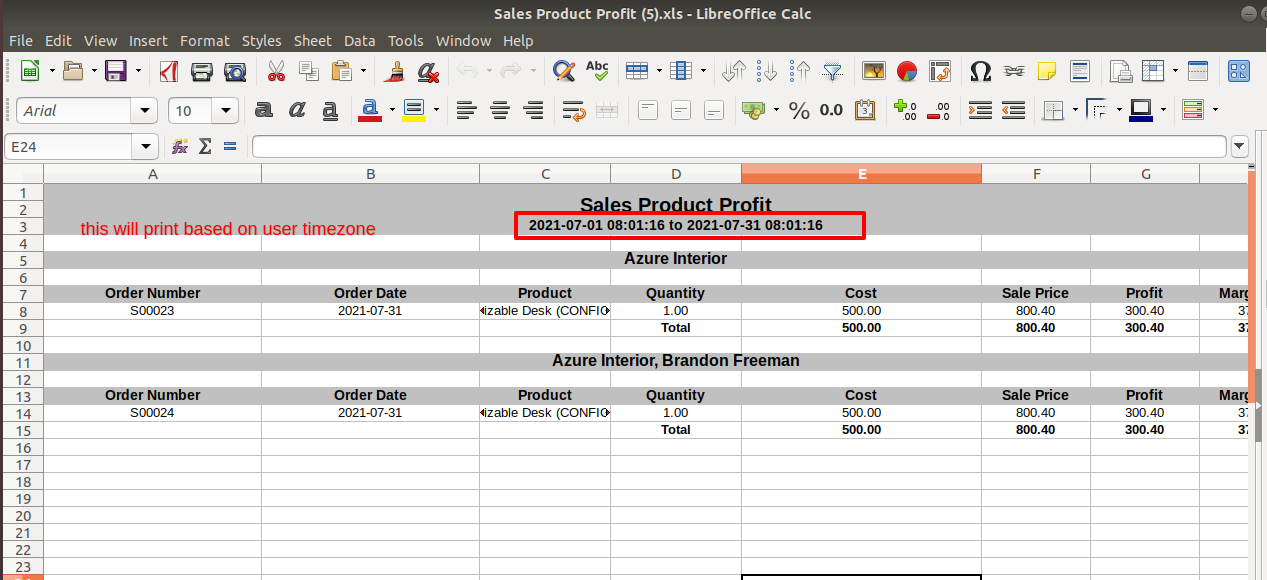Toggle Wrap Text button

573,110
